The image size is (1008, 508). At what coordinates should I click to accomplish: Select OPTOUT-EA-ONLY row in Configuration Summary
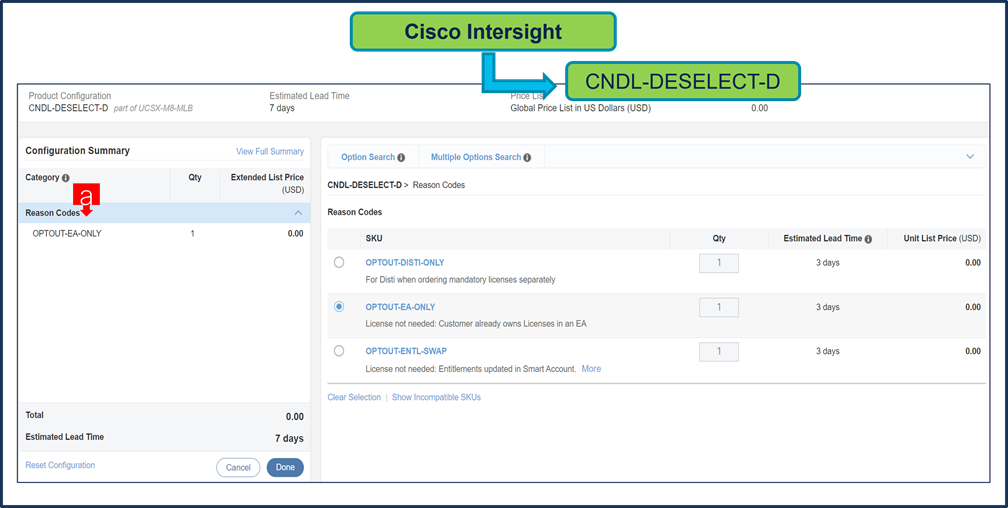(165, 234)
